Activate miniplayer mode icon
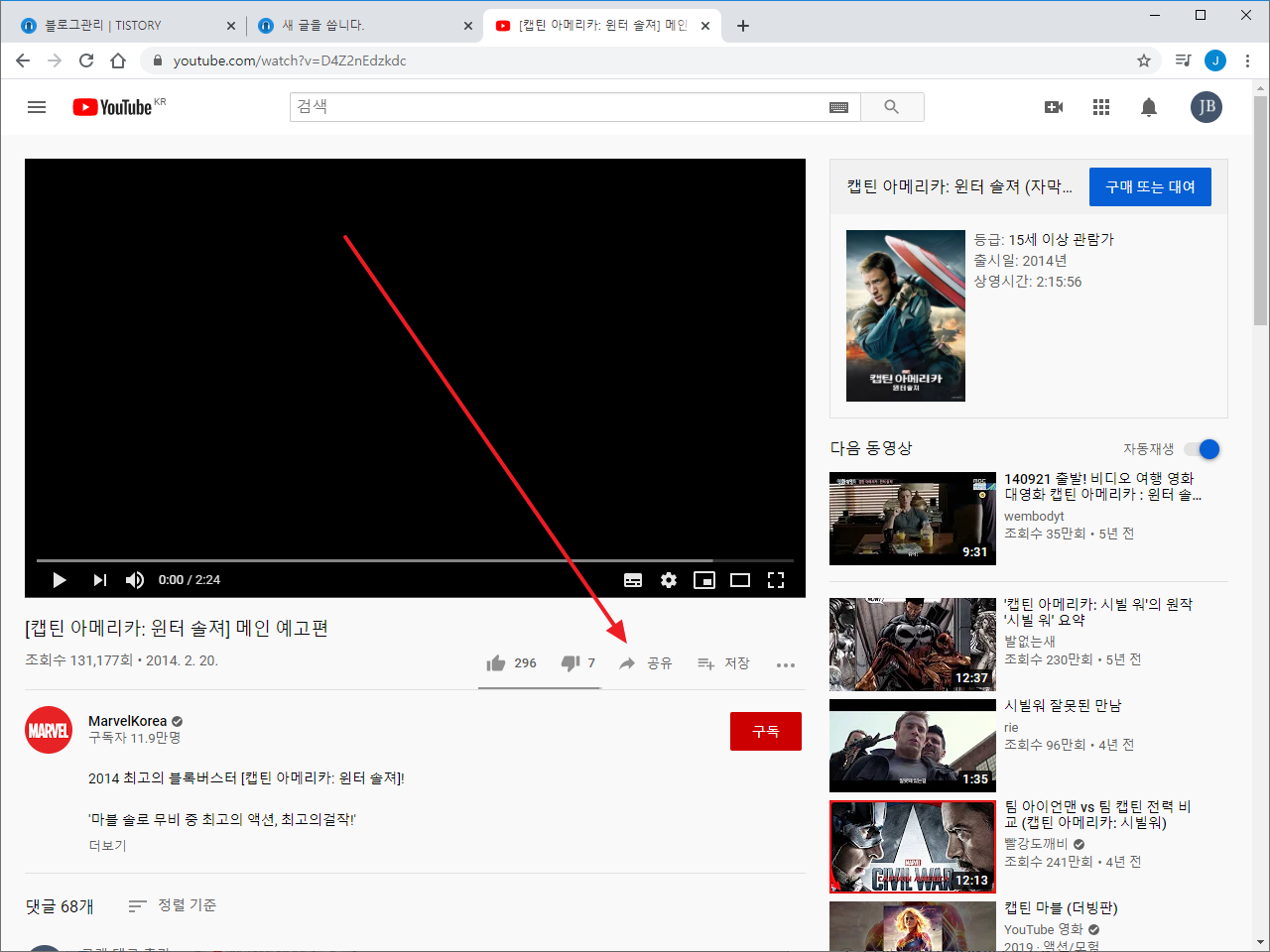The image size is (1270, 952). [704, 580]
